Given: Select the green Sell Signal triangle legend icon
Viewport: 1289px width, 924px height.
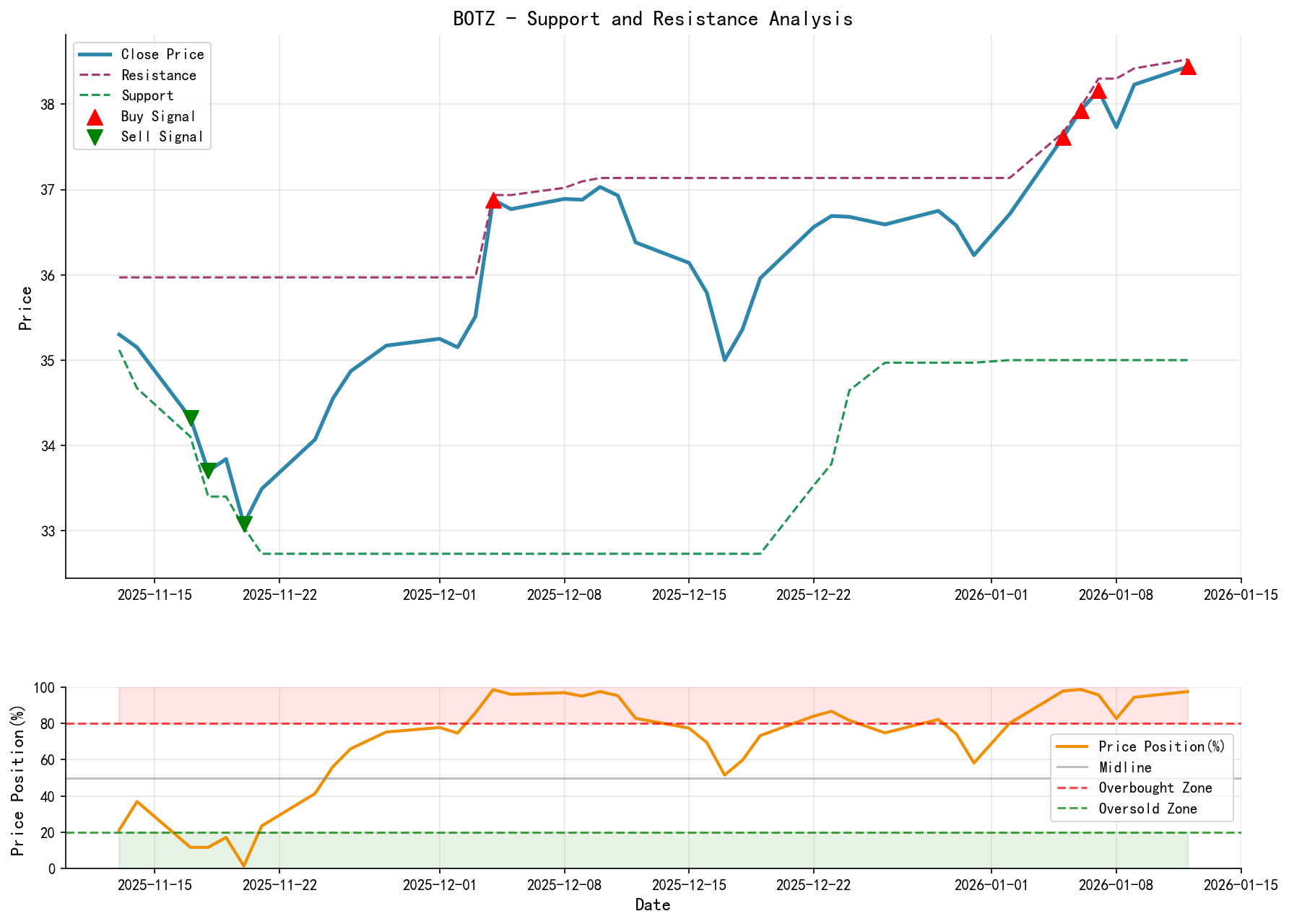Looking at the screenshot, I should [x=94, y=136].
